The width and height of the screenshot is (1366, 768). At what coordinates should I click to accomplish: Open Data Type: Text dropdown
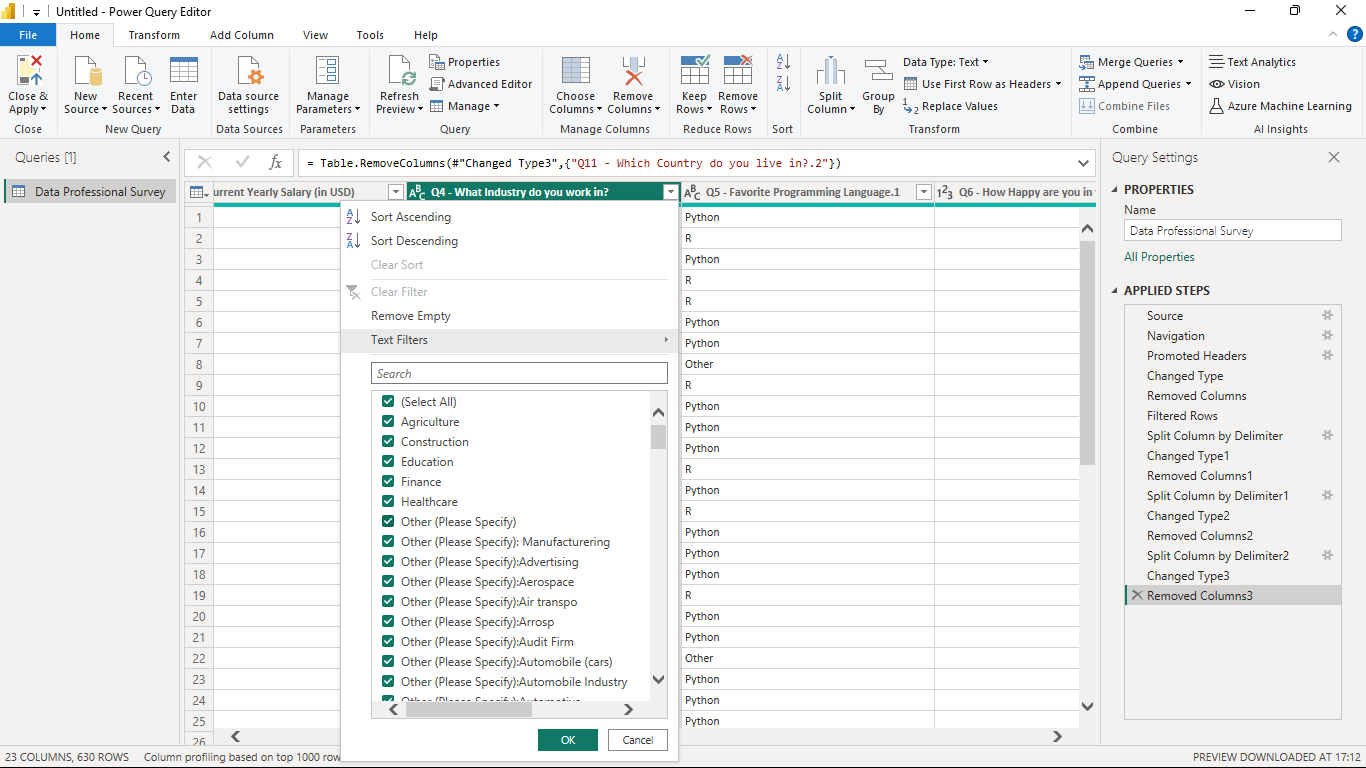(x=945, y=62)
